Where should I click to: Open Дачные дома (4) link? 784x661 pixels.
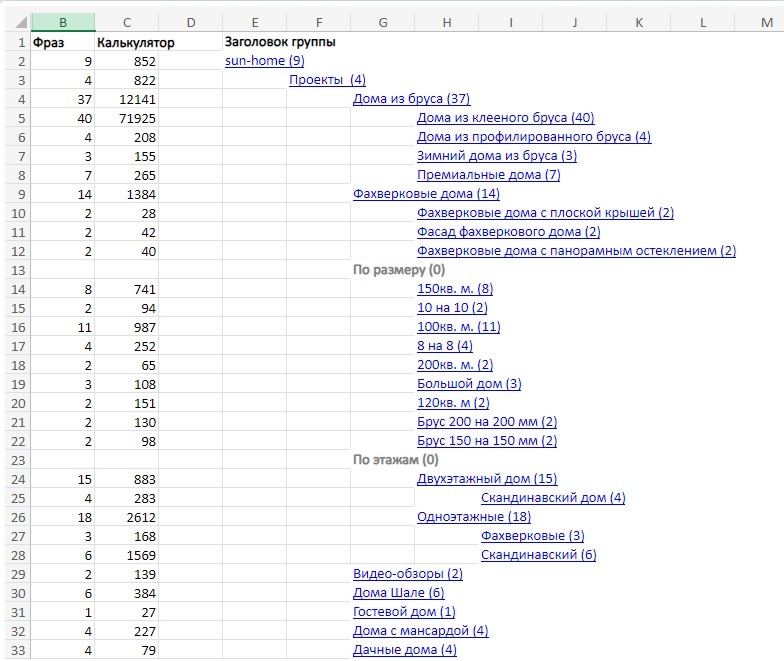pyautogui.click(x=405, y=650)
